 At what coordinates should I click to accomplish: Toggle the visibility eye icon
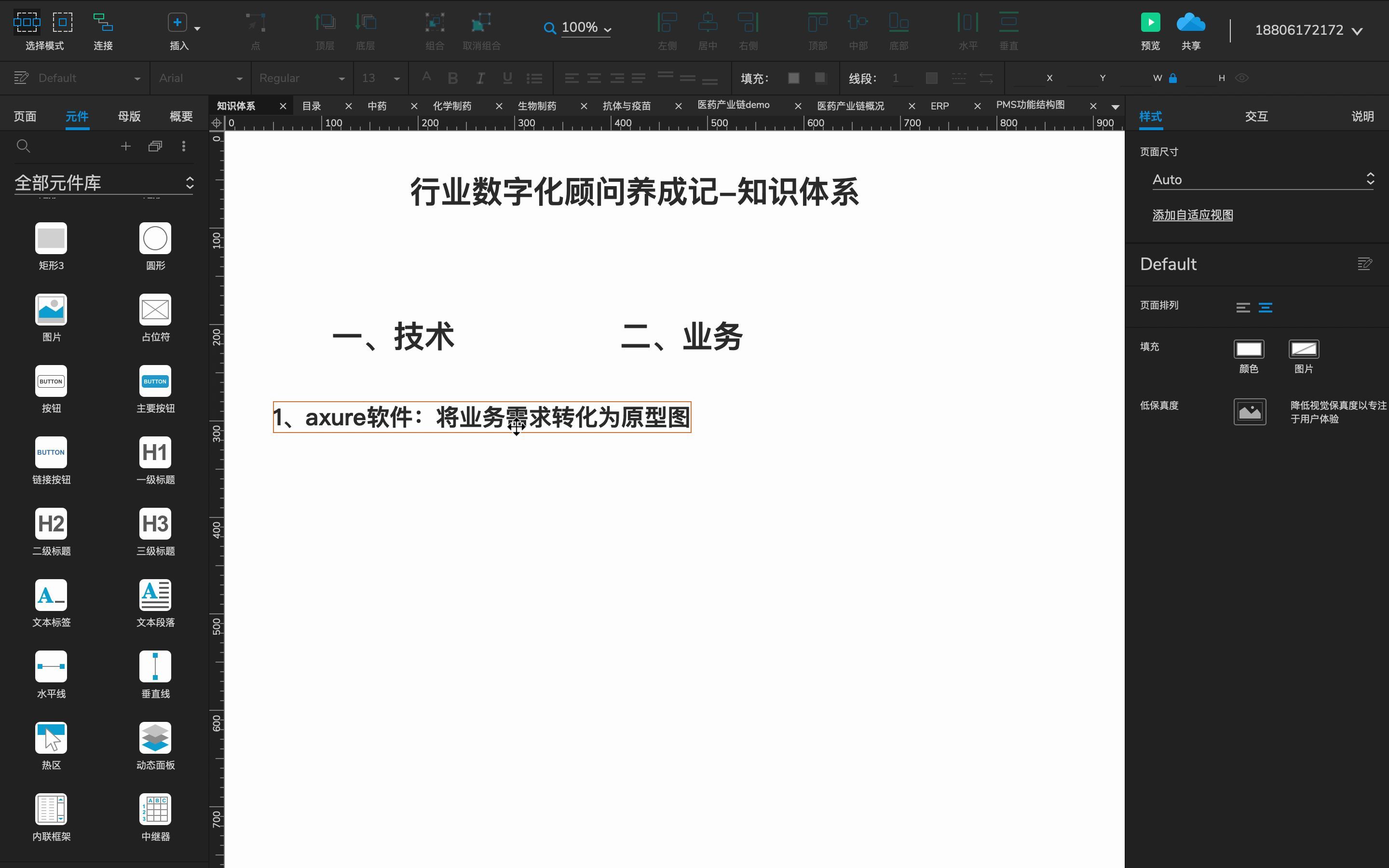(1242, 78)
